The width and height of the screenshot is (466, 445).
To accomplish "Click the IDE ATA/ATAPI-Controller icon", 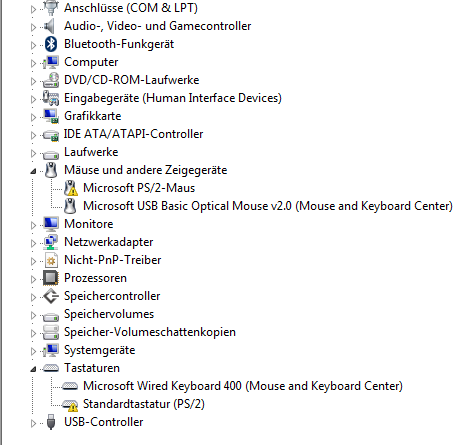I will click(51, 135).
